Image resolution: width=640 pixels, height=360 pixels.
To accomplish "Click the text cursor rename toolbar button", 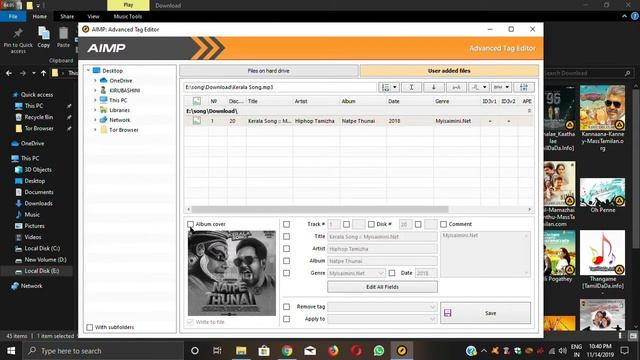I will 411,87.
